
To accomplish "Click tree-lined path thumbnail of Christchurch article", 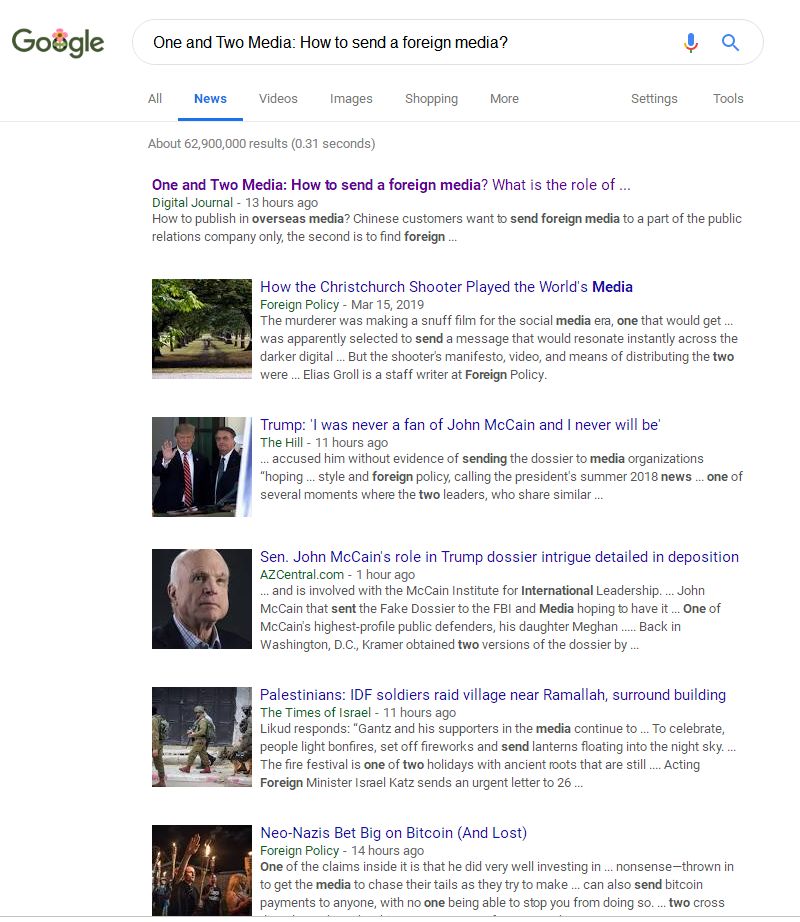I will click(202, 329).
